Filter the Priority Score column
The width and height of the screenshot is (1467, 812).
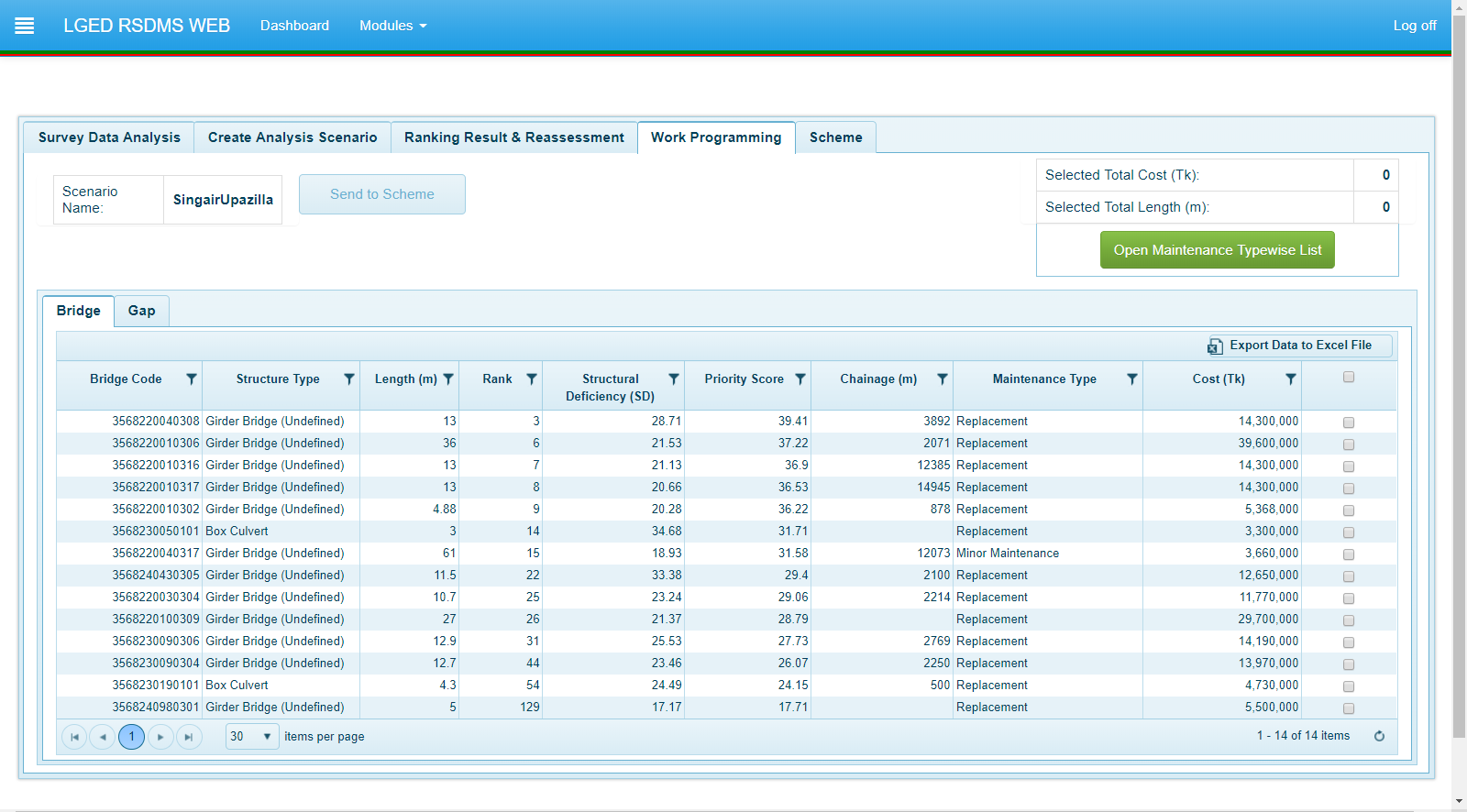tap(800, 379)
